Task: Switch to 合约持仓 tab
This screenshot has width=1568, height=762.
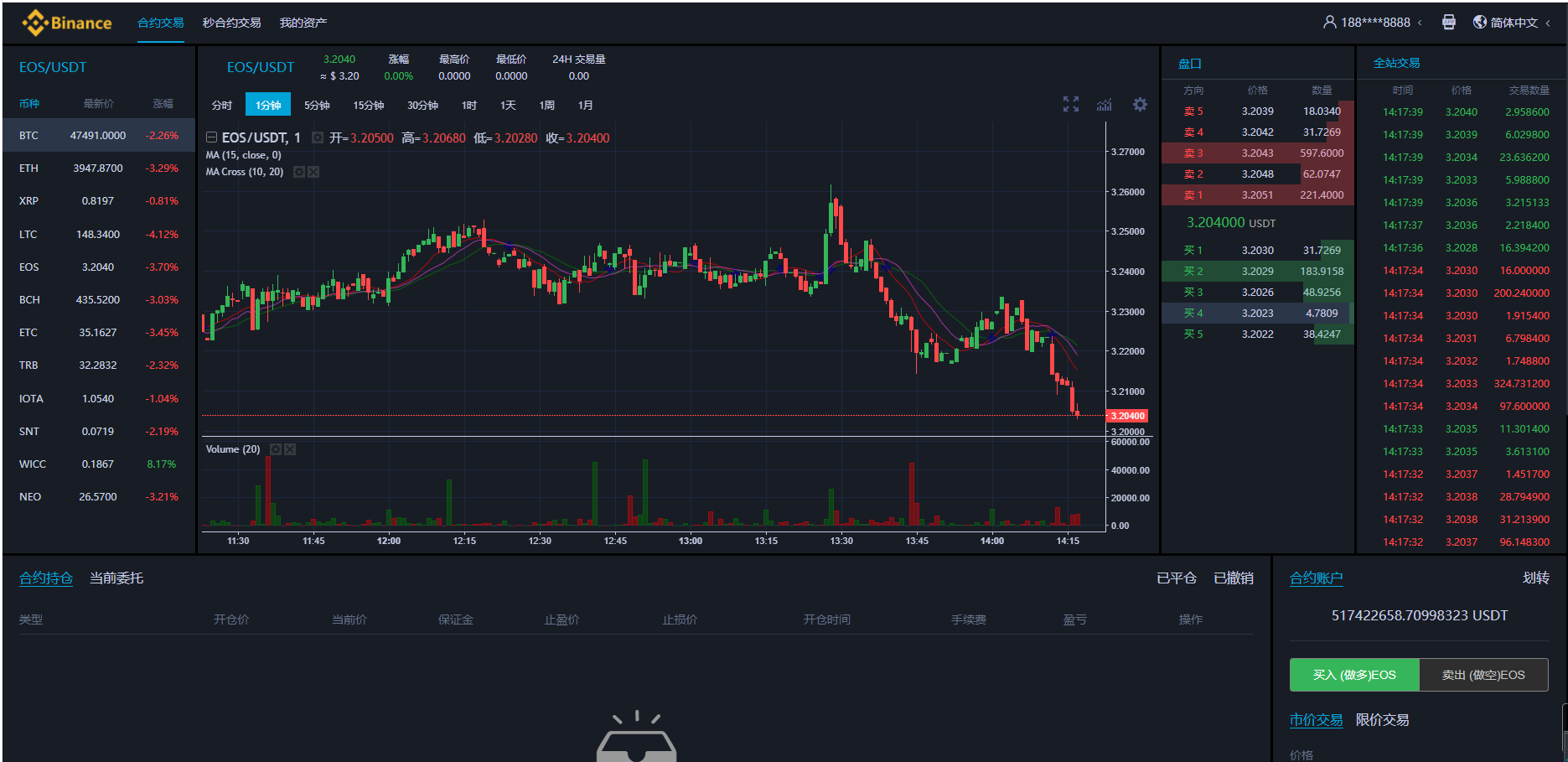Action: [46, 578]
